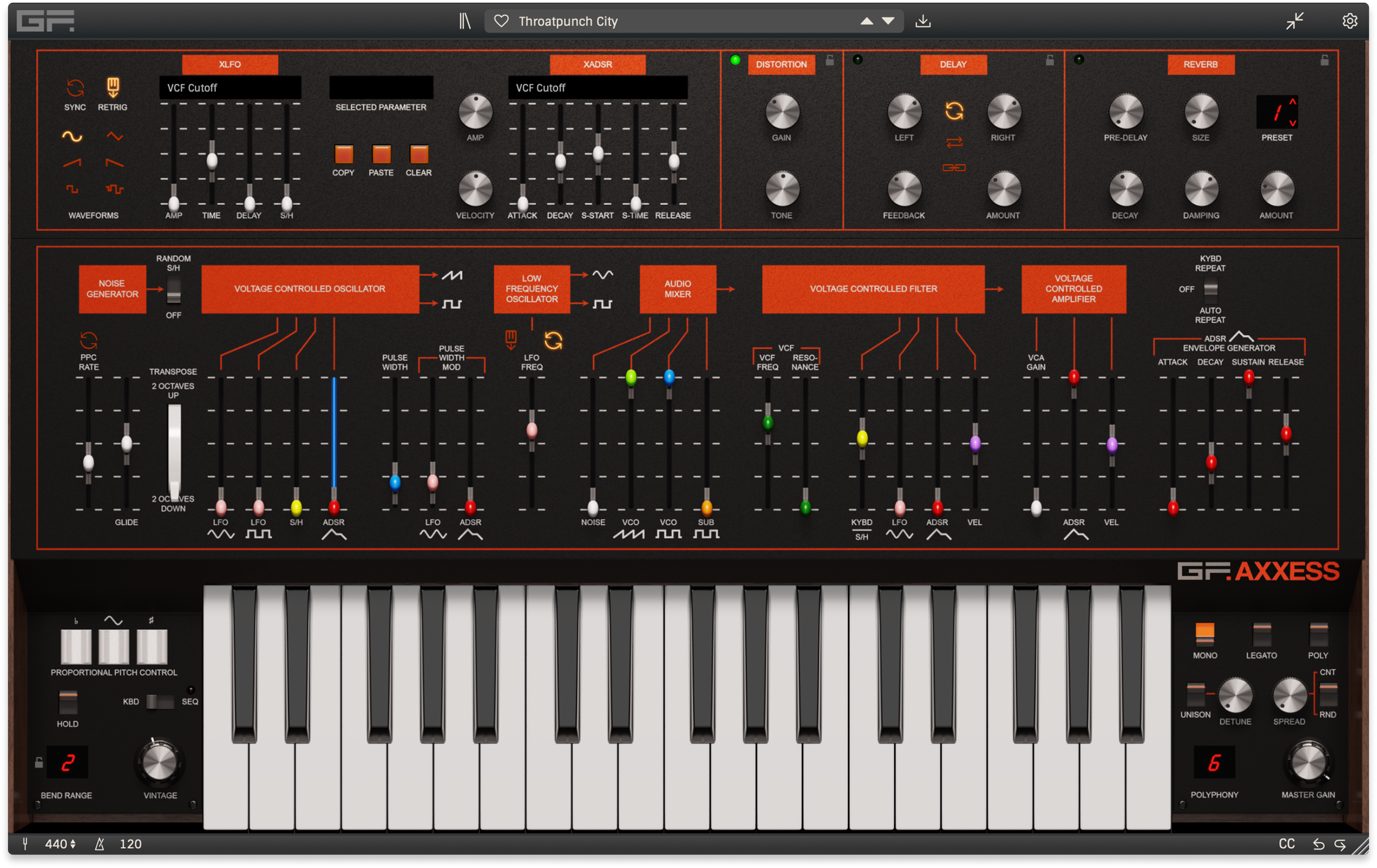The width and height of the screenshot is (1377, 868).
Task: Click the metronome tempo icon
Action: (99, 844)
